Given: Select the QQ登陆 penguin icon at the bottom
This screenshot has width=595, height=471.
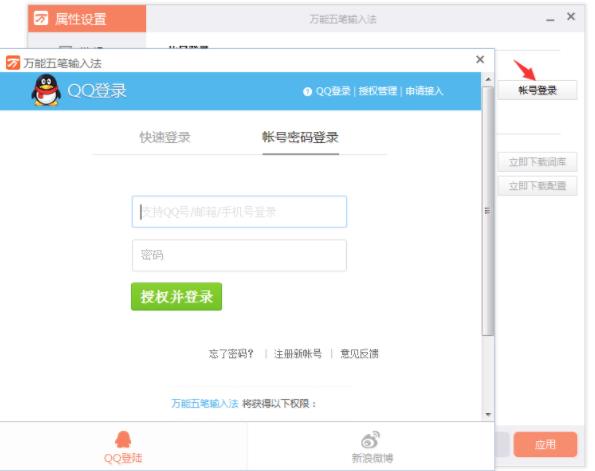Looking at the screenshot, I should [123, 440].
